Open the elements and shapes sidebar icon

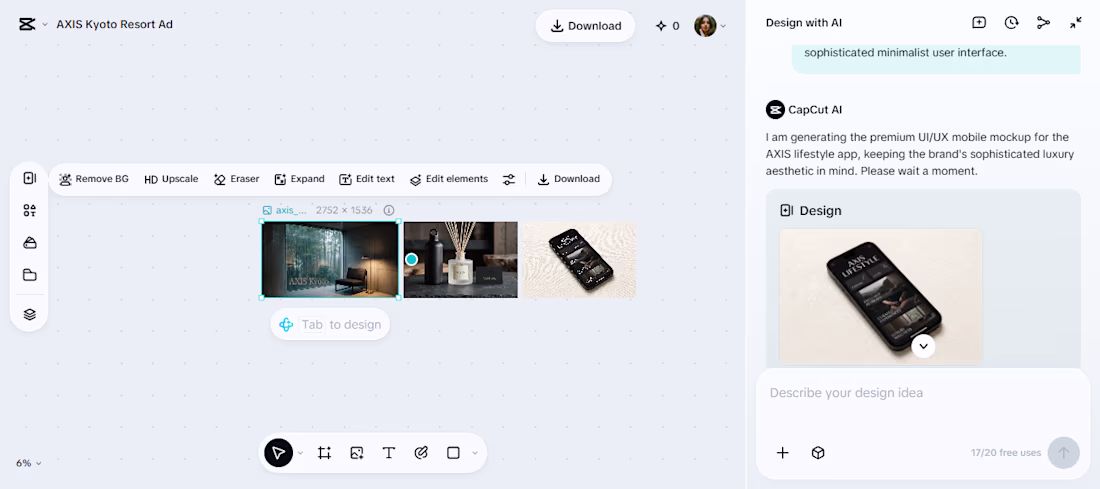(29, 210)
